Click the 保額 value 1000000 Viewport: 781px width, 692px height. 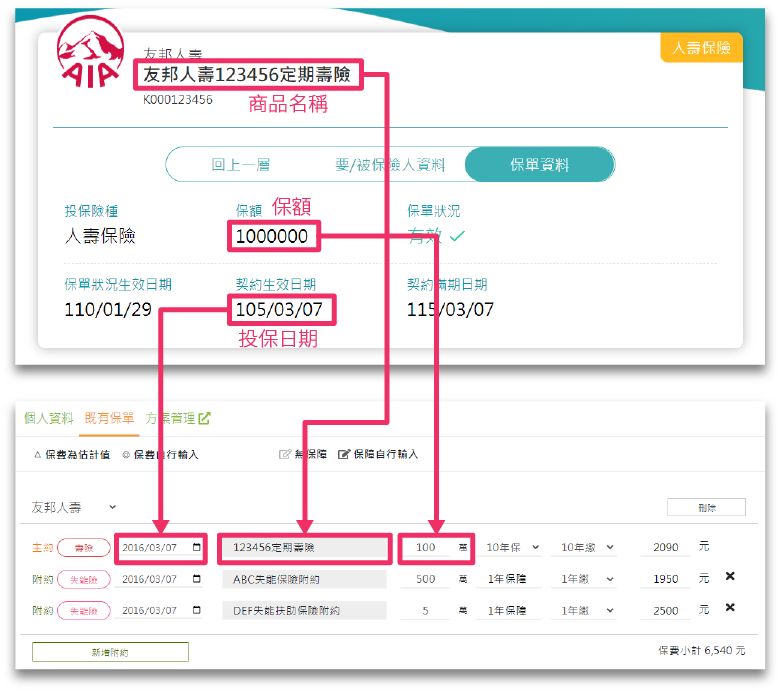[x=272, y=236]
